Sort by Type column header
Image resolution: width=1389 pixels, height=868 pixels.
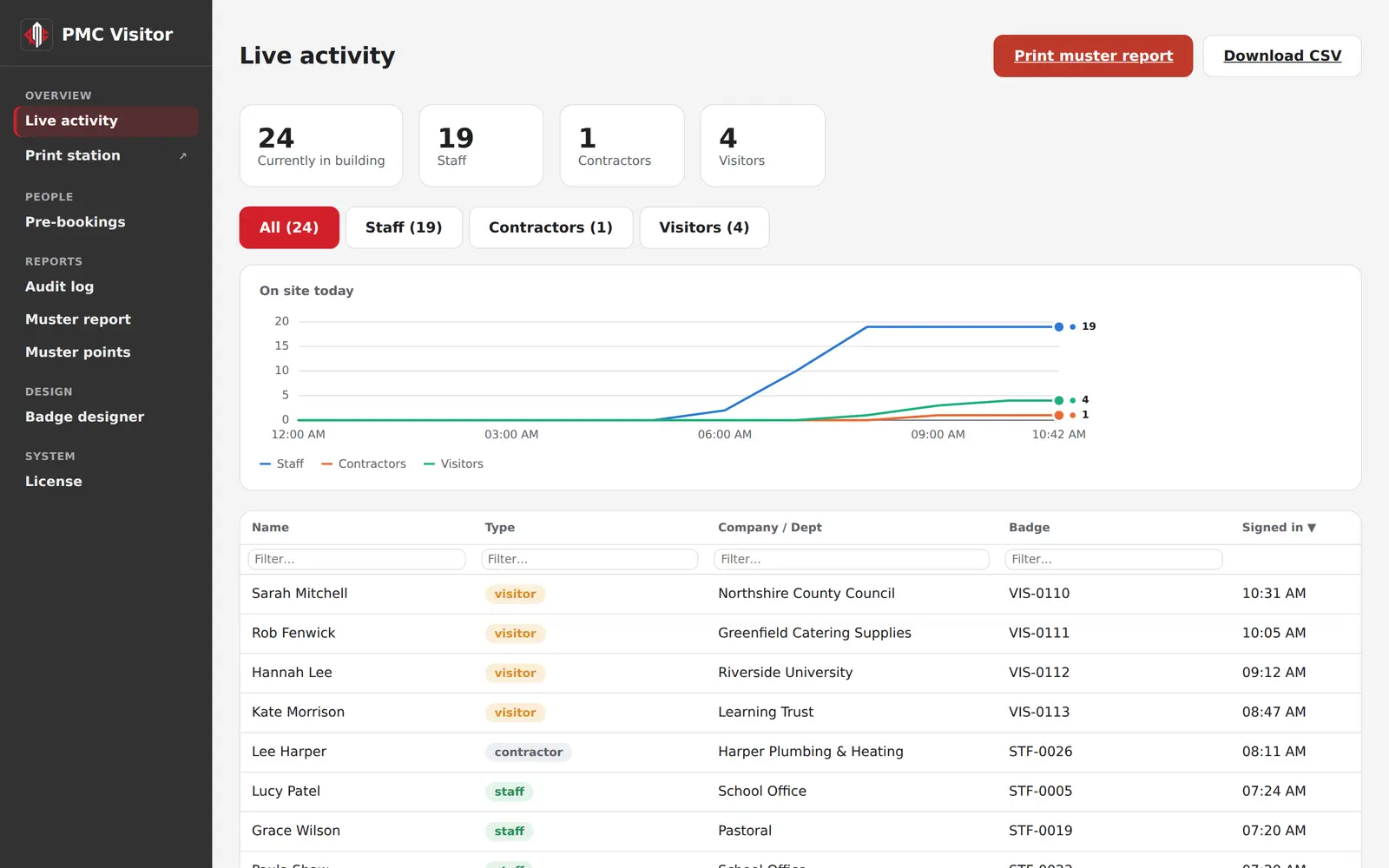click(500, 528)
